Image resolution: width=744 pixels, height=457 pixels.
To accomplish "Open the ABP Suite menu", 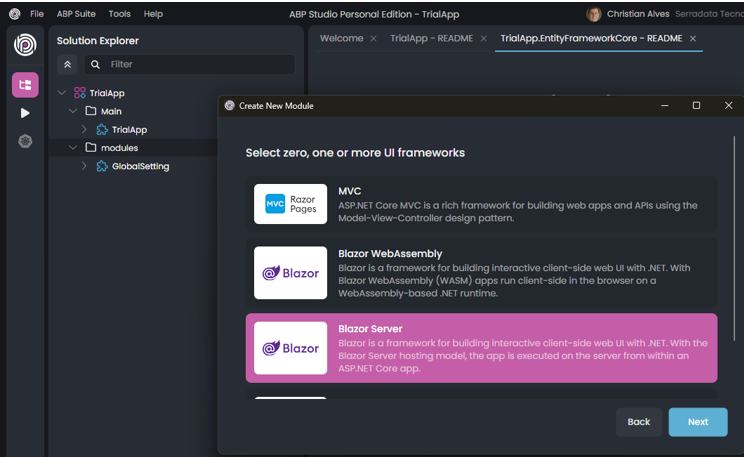I will coord(77,14).
